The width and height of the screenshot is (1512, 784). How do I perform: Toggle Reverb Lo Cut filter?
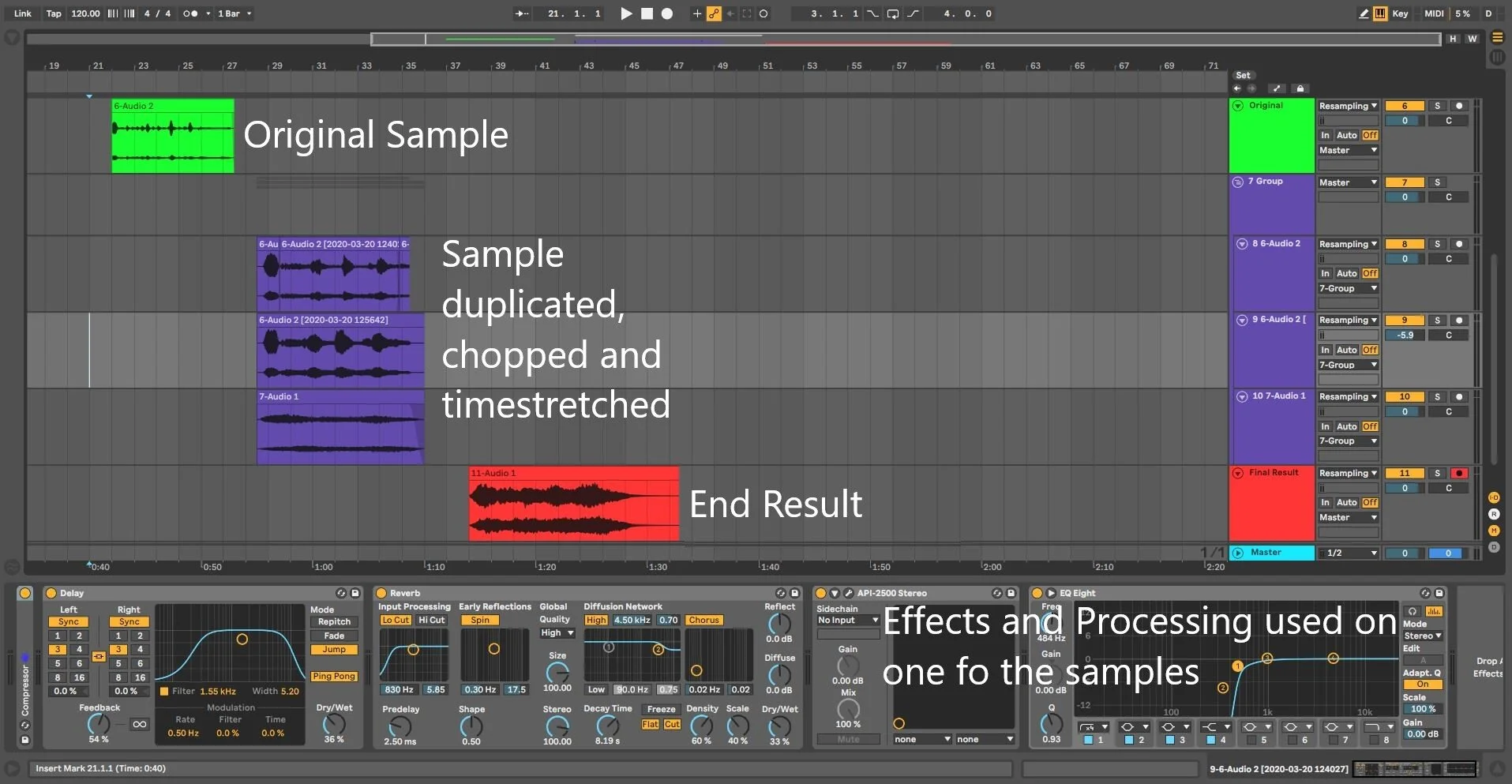click(x=396, y=621)
